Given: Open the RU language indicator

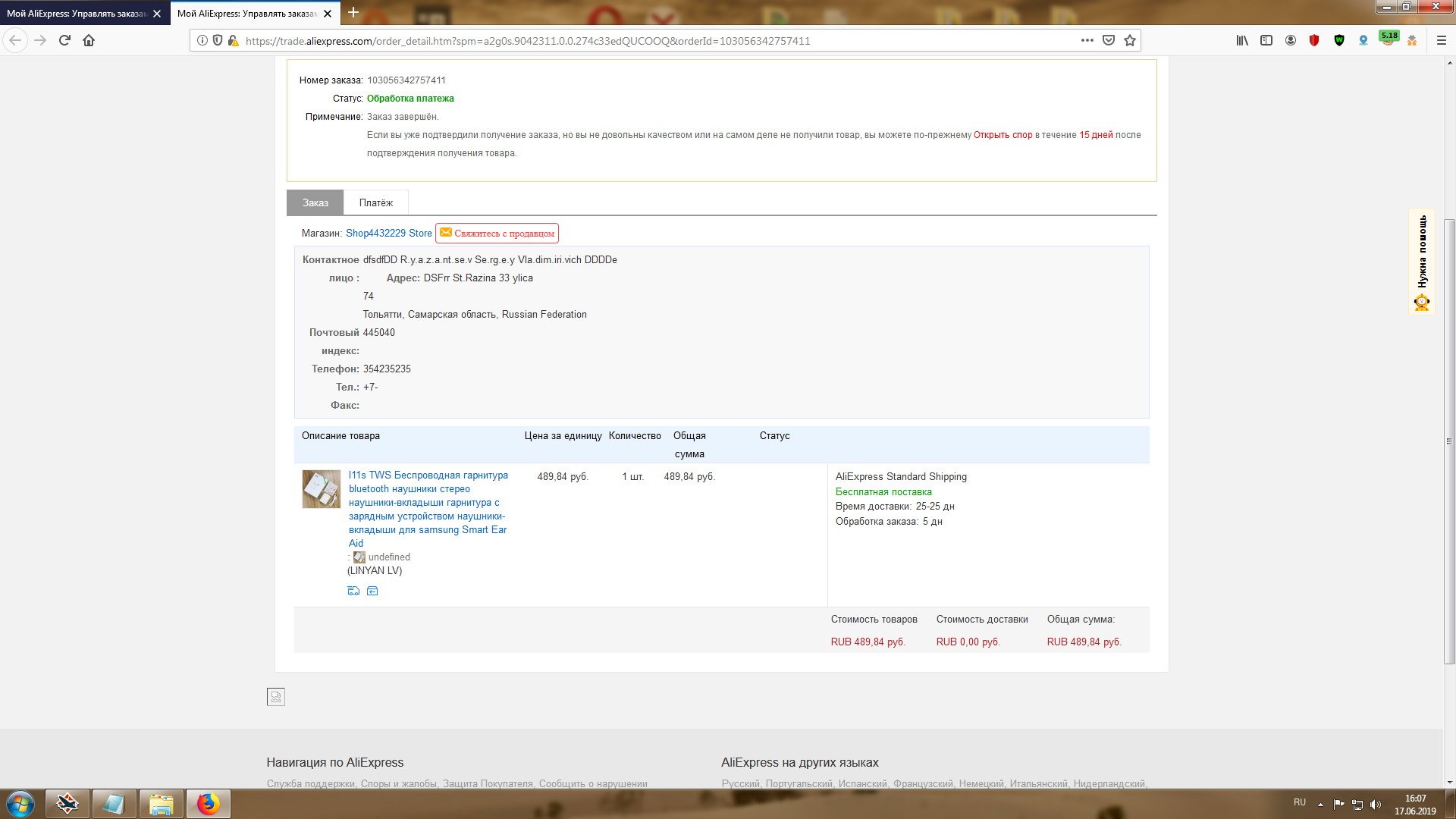Looking at the screenshot, I should tap(1300, 802).
